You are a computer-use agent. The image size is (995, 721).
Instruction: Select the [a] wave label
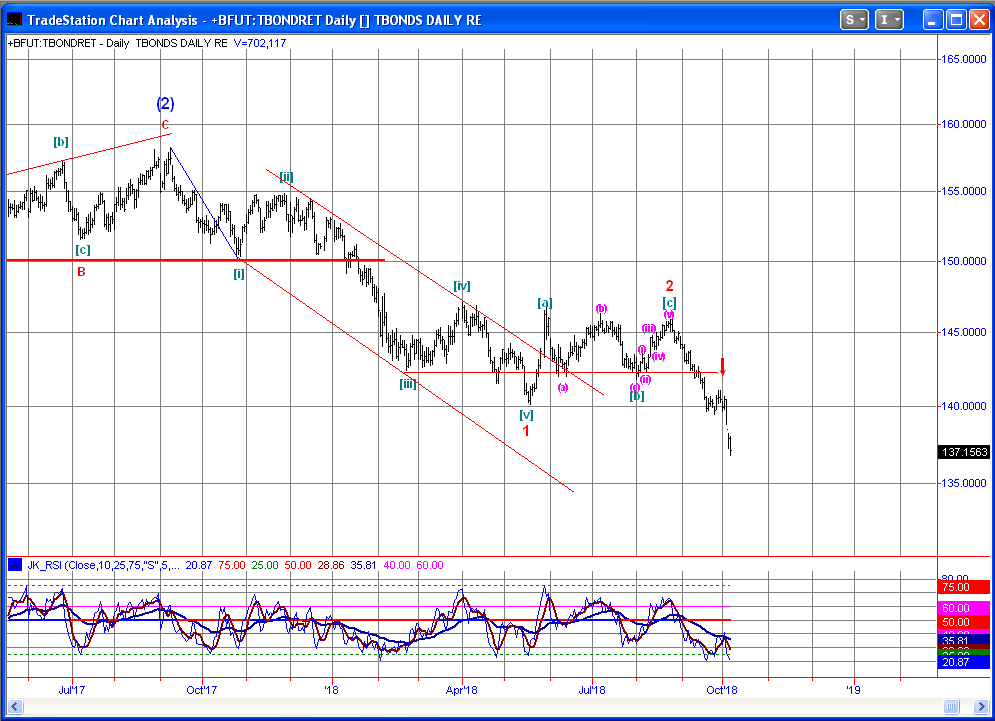pyautogui.click(x=544, y=303)
